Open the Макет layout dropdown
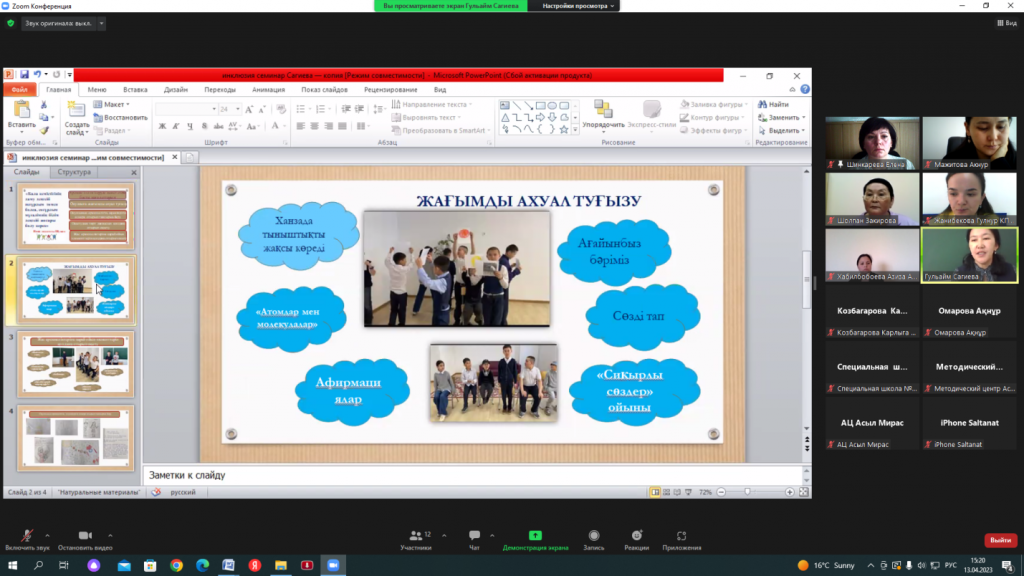The width and height of the screenshot is (1024, 576). pyautogui.click(x=112, y=104)
